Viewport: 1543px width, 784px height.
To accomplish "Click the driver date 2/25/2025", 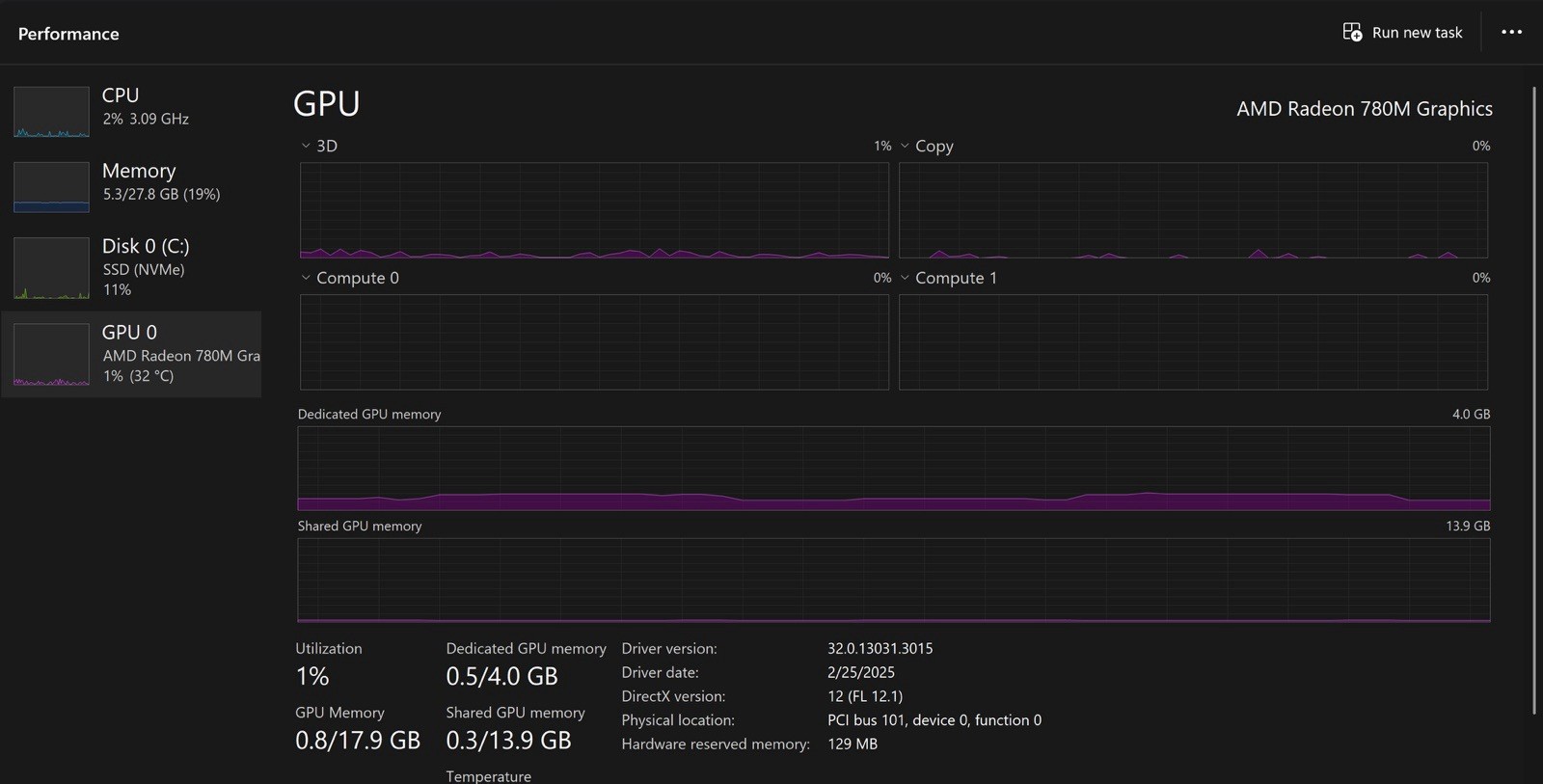I will pyautogui.click(x=861, y=672).
